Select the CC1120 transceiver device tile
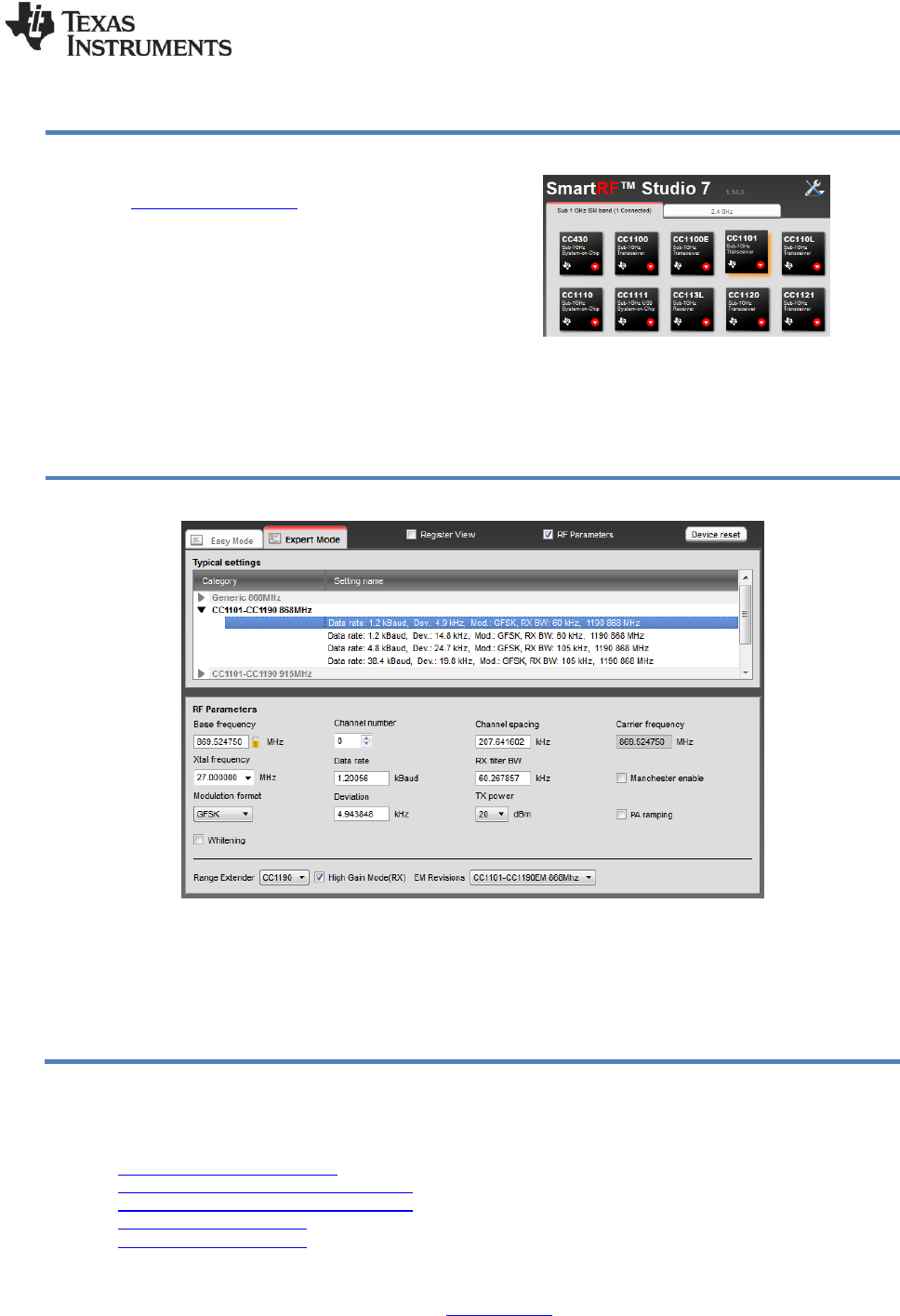This screenshot has height=1316, width=900. coord(748,310)
